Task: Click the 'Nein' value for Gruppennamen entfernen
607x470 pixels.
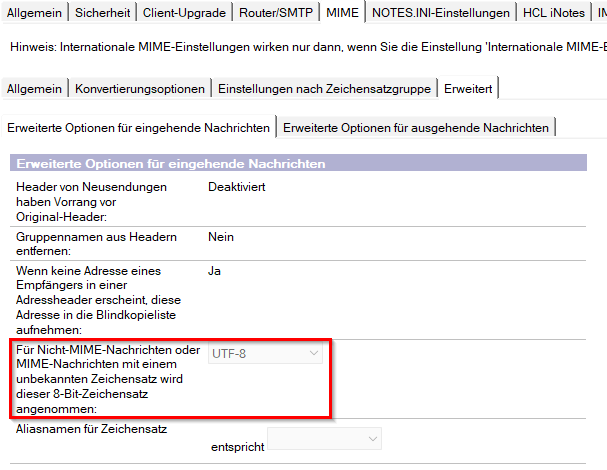Action: click(220, 237)
